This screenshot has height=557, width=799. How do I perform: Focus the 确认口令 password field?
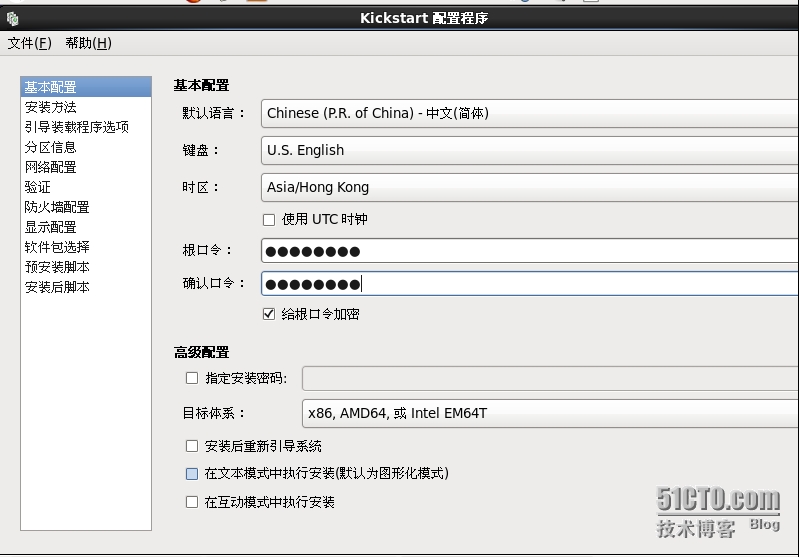tap(530, 284)
